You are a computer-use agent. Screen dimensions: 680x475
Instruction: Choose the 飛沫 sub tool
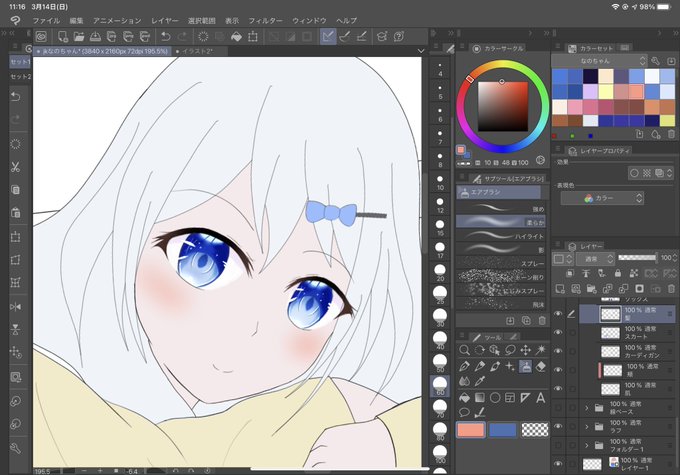501,304
